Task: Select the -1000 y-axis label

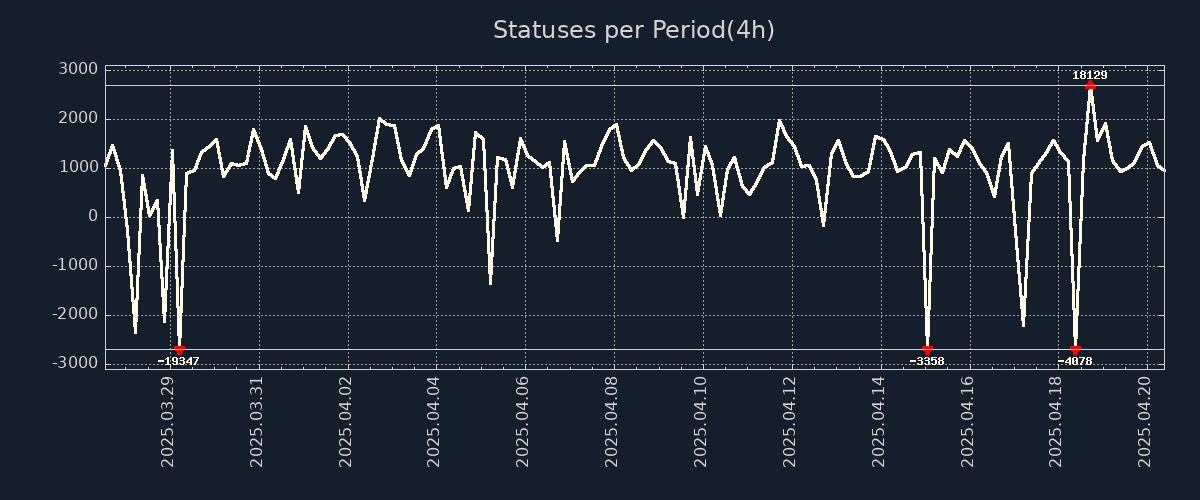Action: (x=76, y=265)
